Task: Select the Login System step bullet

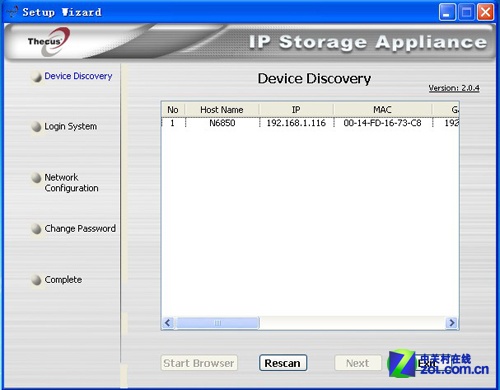Action: click(x=36, y=127)
